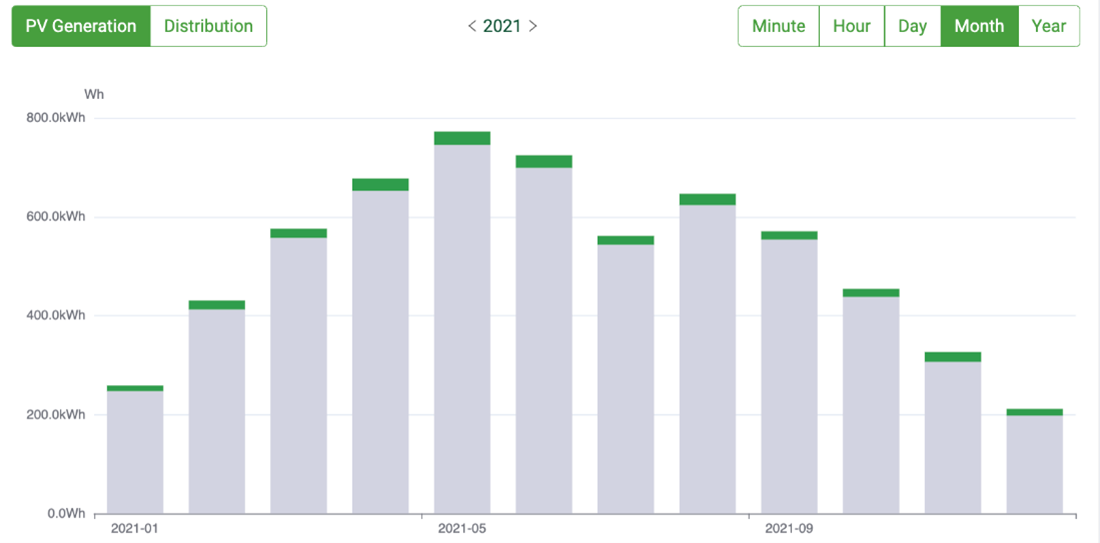
Task: Click the 2021 year label
Action: [502, 26]
